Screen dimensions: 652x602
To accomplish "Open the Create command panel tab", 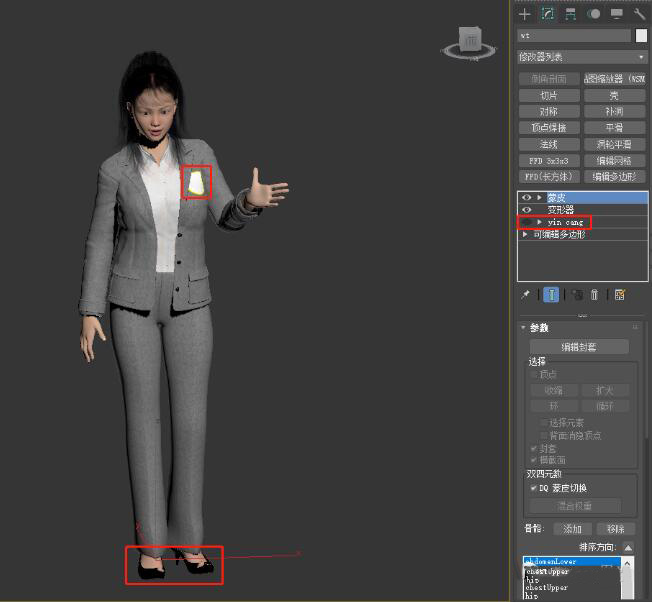I will tap(525, 14).
